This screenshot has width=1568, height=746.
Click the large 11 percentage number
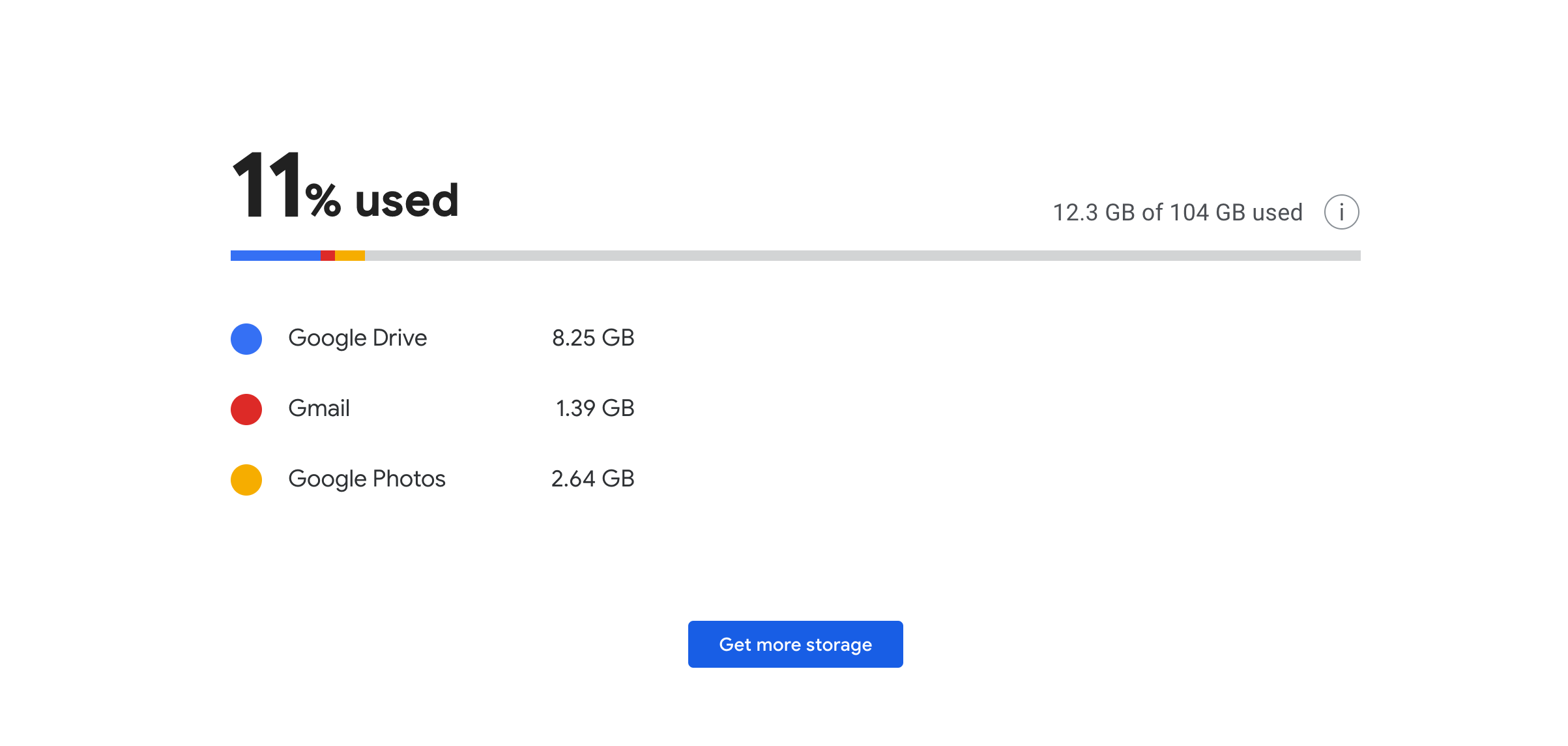pyautogui.click(x=267, y=185)
